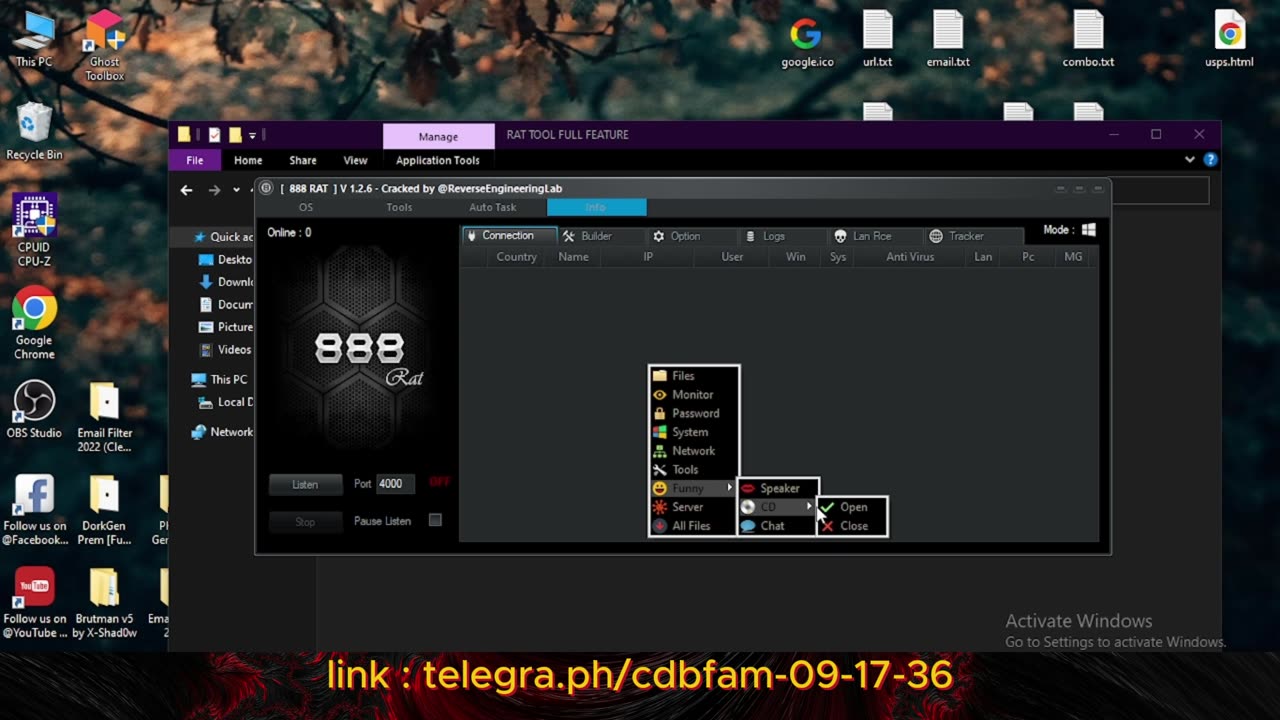The width and height of the screenshot is (1280, 720).
Task: Select the usps.html desktop file
Action: (x=1230, y=40)
